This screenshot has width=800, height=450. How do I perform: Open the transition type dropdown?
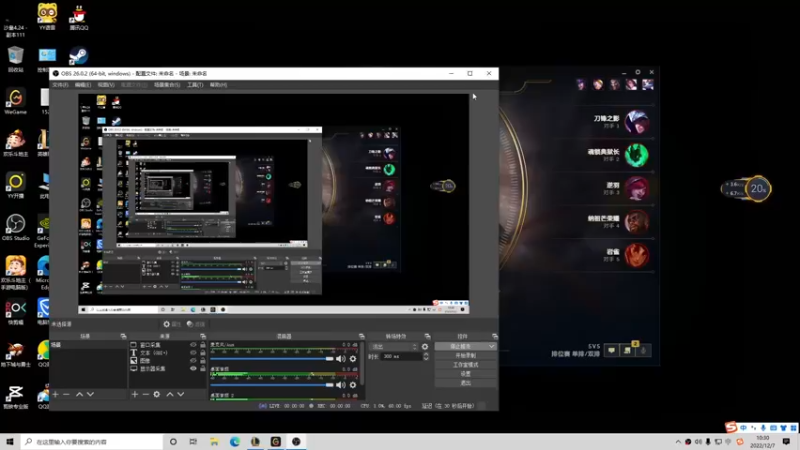[393, 346]
